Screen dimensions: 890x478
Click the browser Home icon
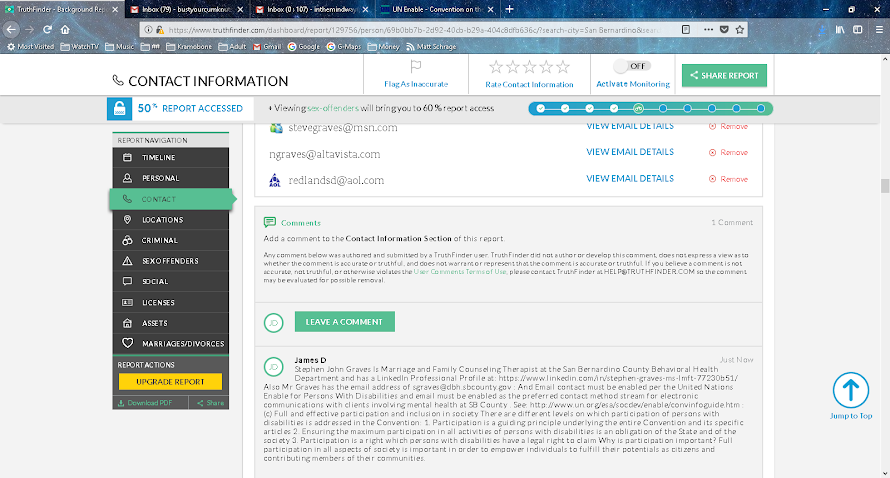pyautogui.click(x=65, y=30)
